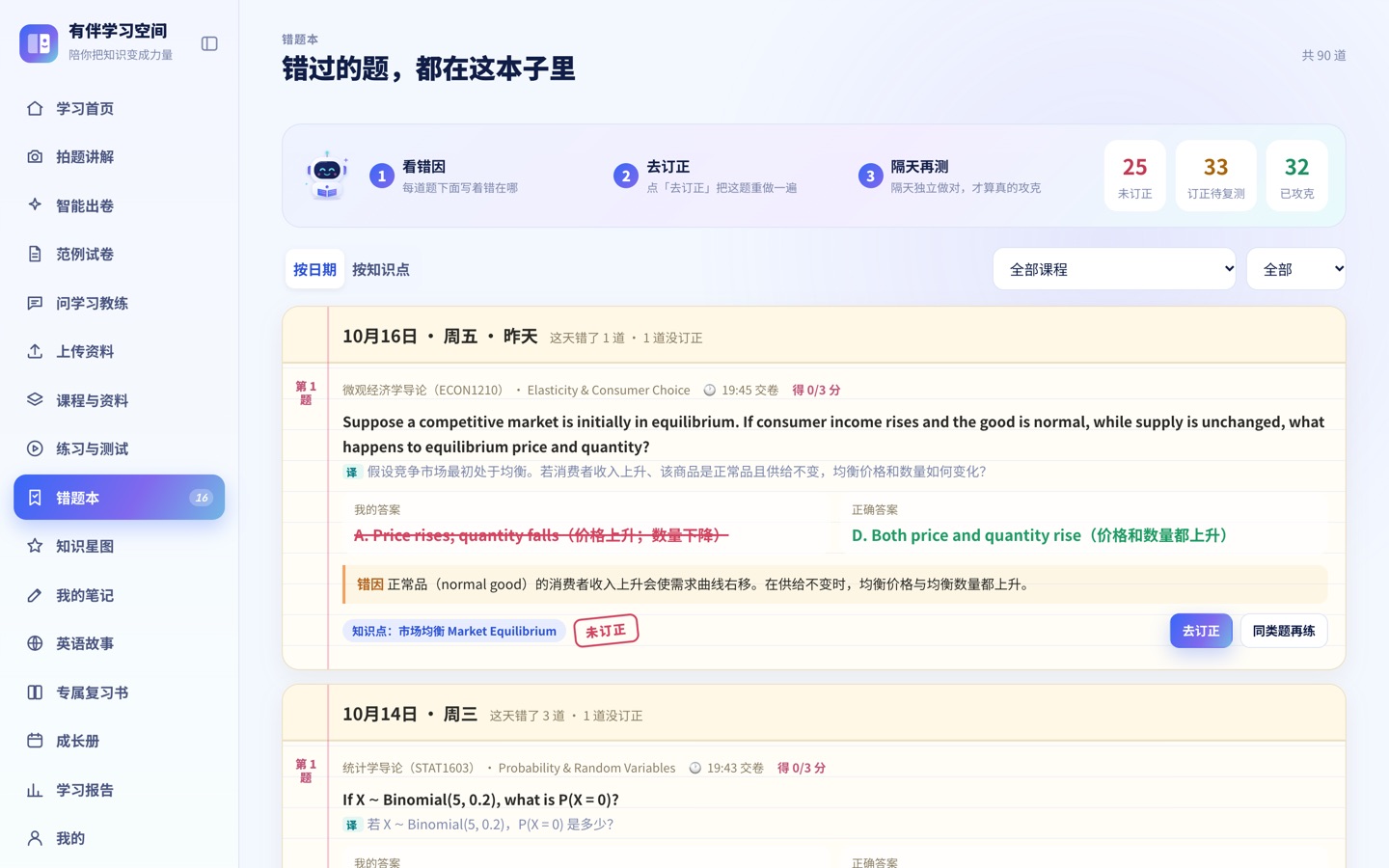Open the 全部 status filter dropdown
This screenshot has height=868, width=1389.
(x=1295, y=269)
